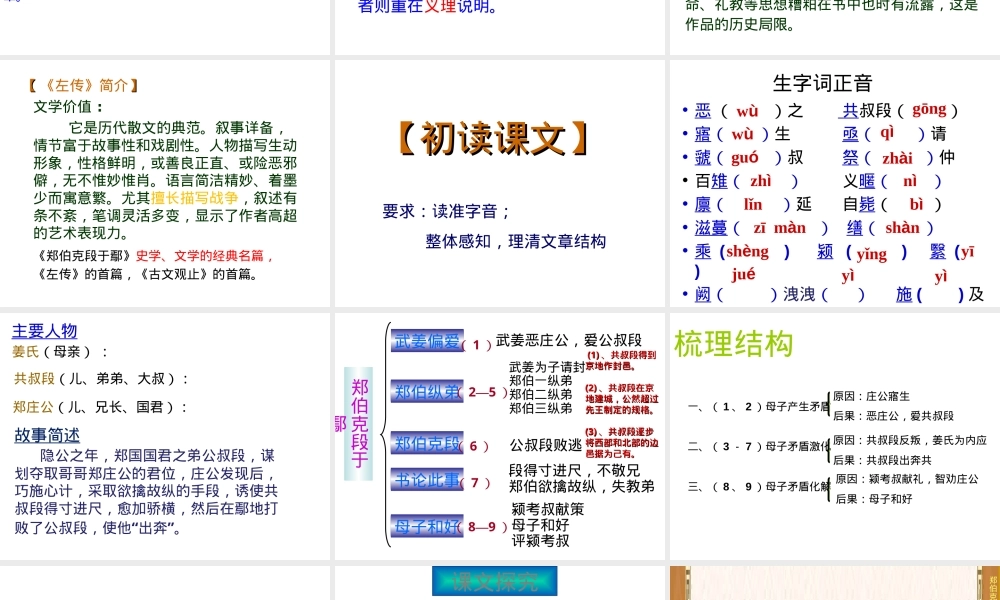The height and width of the screenshot is (600, 1000).
Task: Select text 原因：庄公寤生
Action: tap(871, 396)
